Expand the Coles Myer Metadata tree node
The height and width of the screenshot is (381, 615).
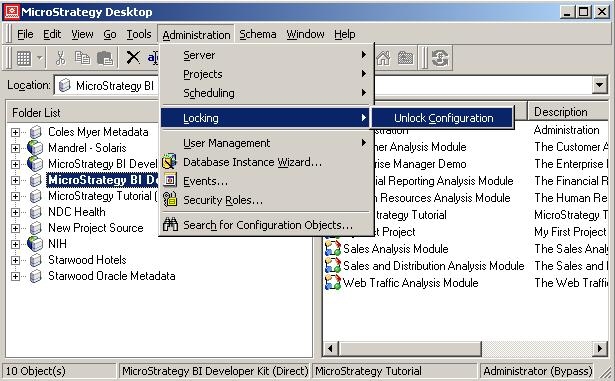point(15,132)
